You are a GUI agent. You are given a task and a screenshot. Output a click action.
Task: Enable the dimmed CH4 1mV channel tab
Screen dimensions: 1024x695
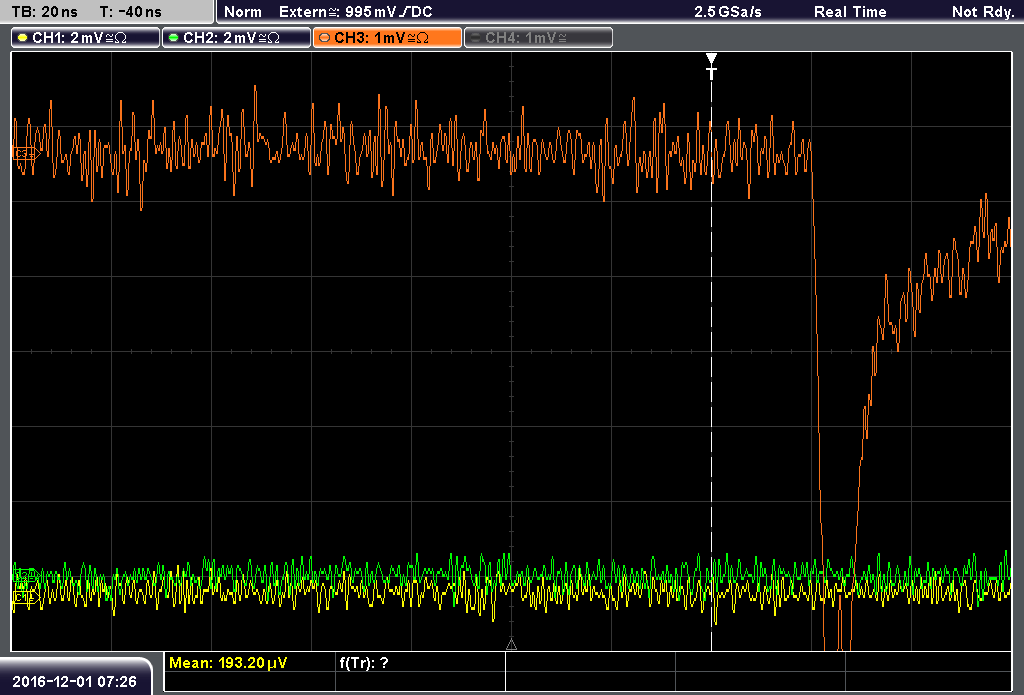coord(538,38)
